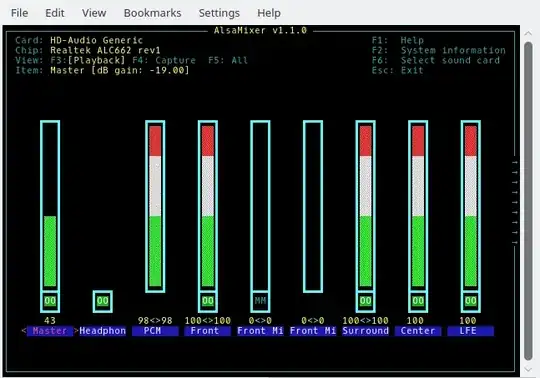Open the Help menu
The width and height of the screenshot is (540, 378).
pos(269,13)
